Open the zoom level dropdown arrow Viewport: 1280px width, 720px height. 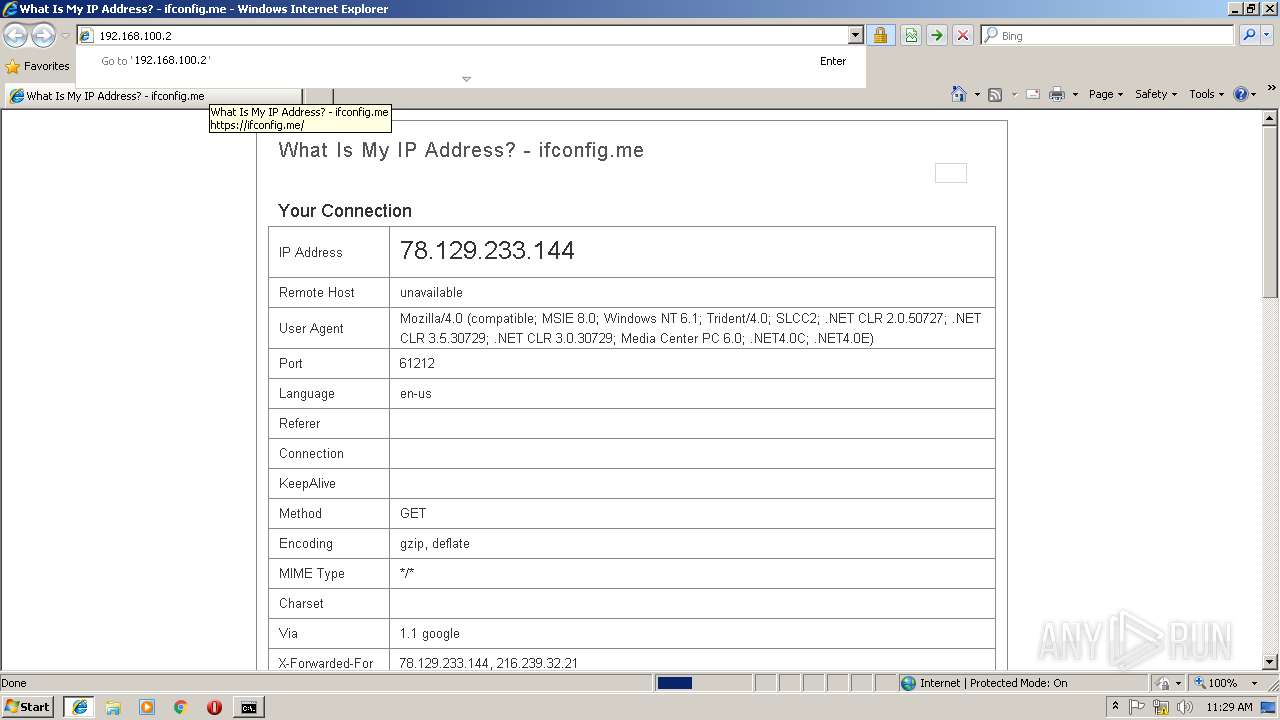(x=1254, y=683)
